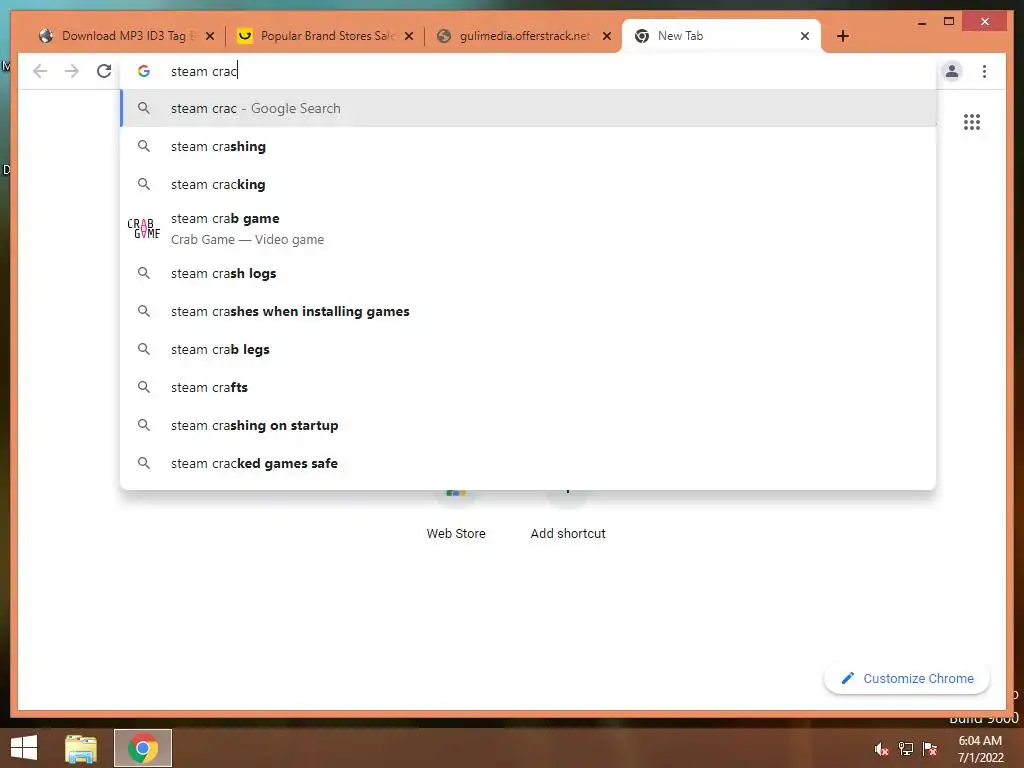Open a new tab with plus icon

pos(842,36)
